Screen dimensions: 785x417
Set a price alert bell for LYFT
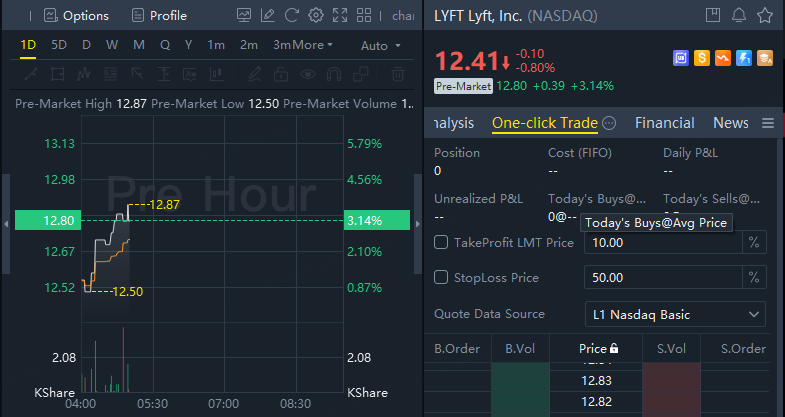pyautogui.click(x=739, y=15)
